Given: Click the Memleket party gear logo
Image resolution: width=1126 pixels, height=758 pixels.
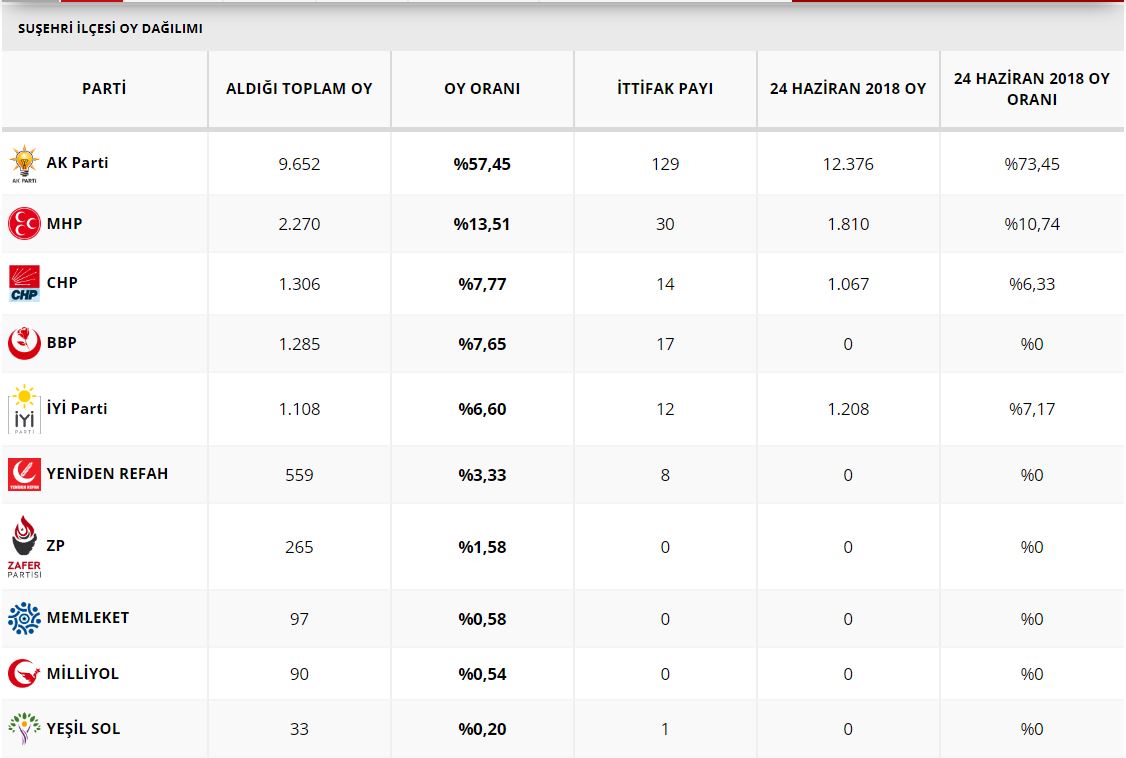Looking at the screenshot, I should click(24, 618).
